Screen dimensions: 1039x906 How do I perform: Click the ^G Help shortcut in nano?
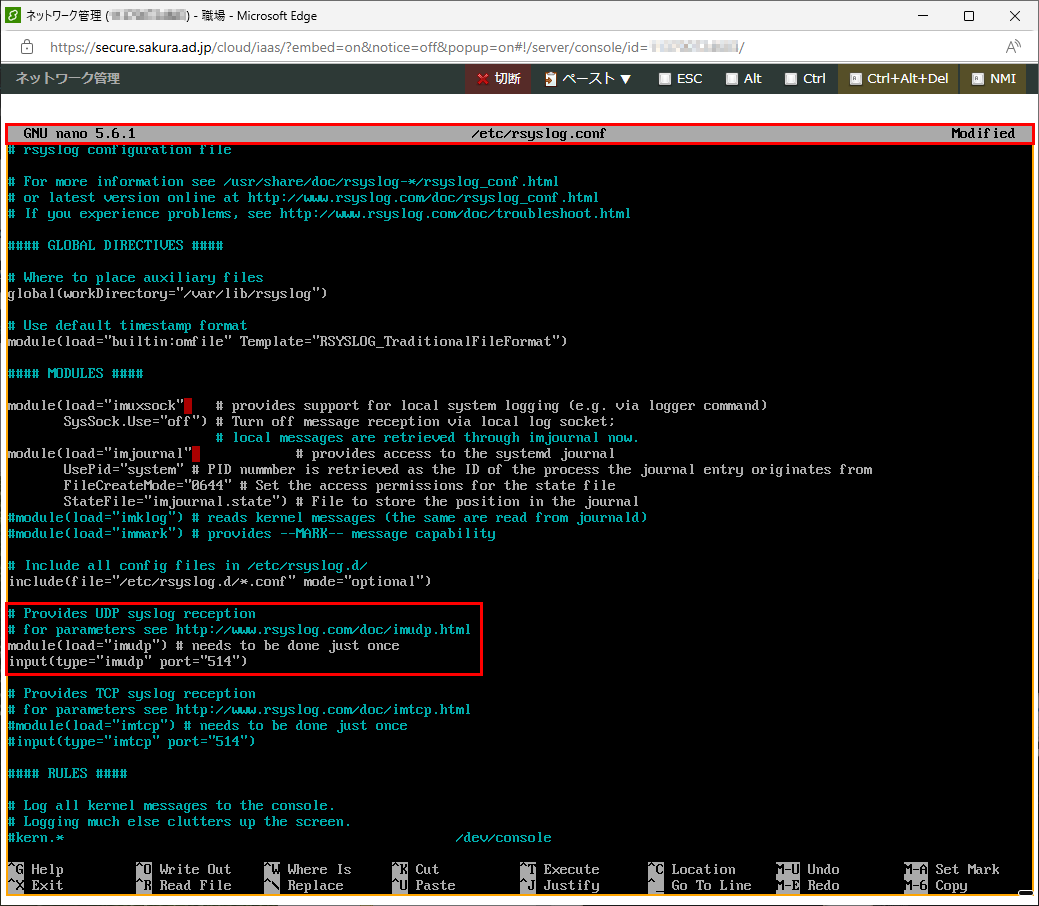pyautogui.click(x=36, y=870)
